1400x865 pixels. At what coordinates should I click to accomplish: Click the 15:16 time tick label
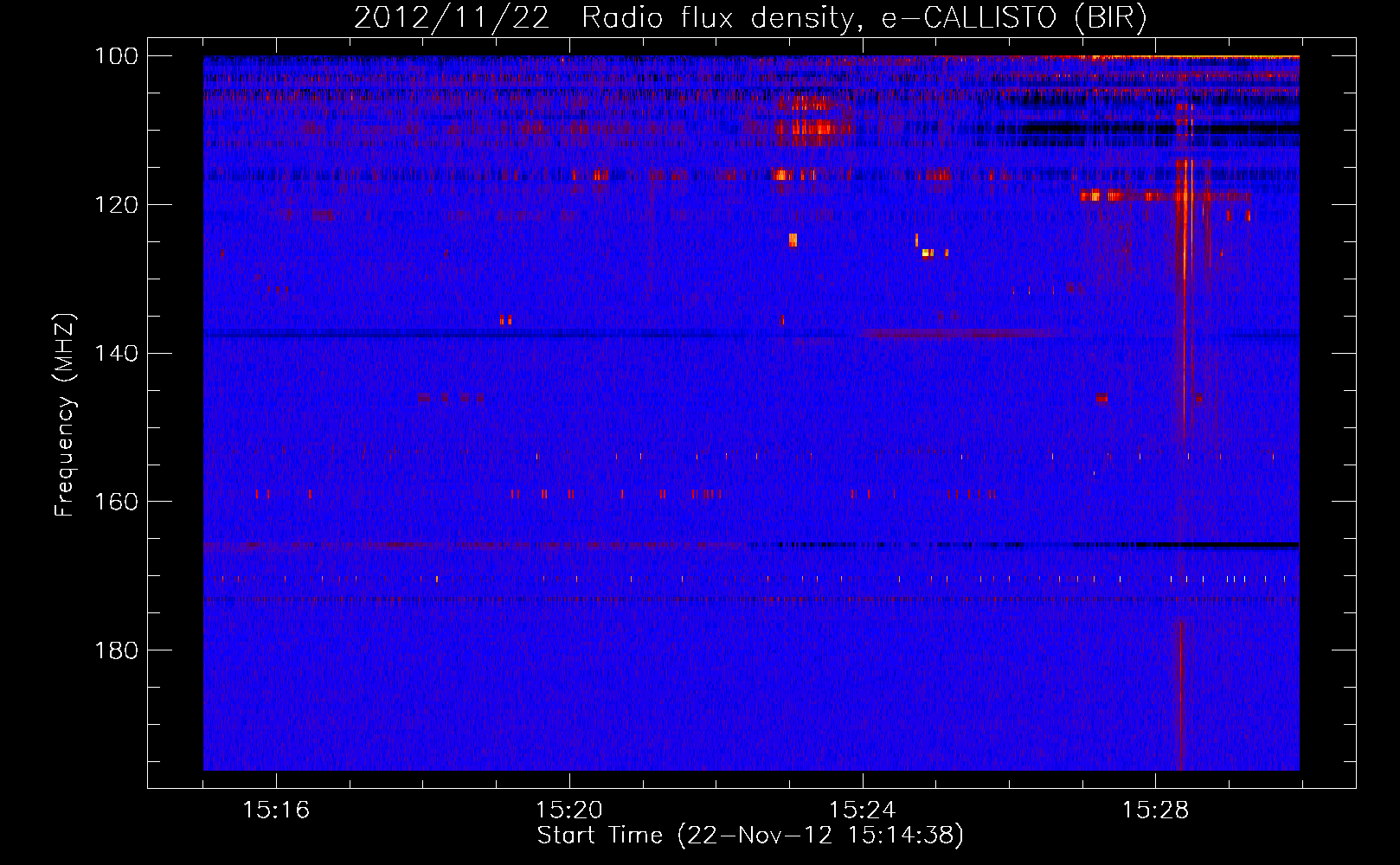[276, 811]
